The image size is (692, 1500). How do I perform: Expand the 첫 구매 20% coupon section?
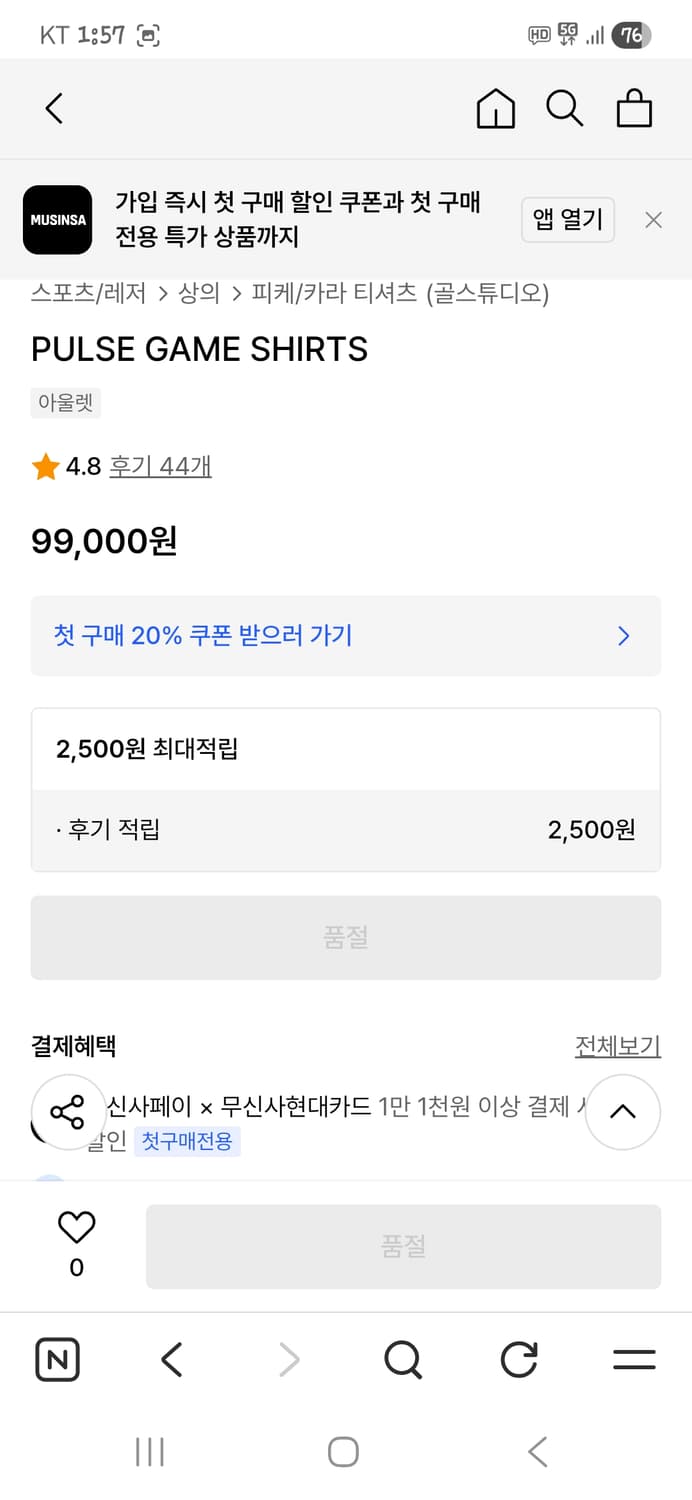coord(346,637)
